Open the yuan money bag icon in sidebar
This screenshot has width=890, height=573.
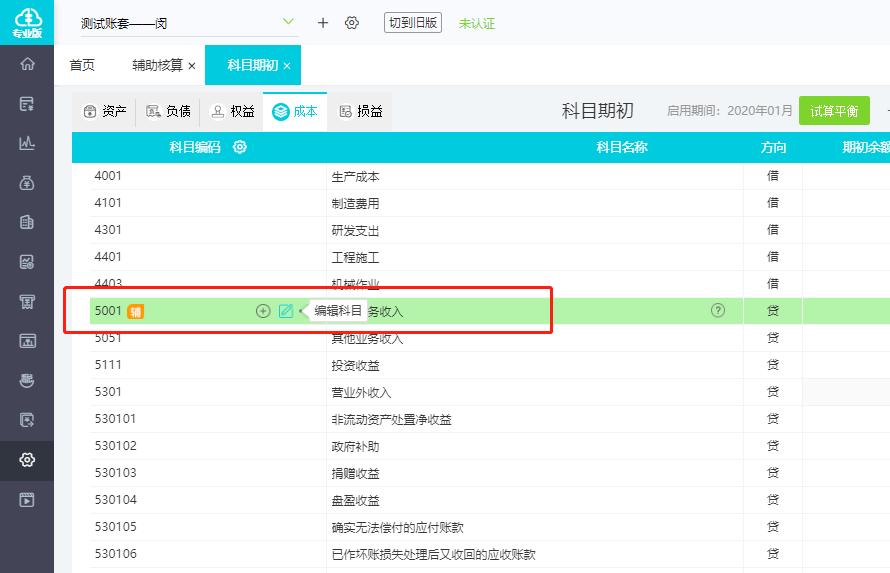pyautogui.click(x=27, y=183)
